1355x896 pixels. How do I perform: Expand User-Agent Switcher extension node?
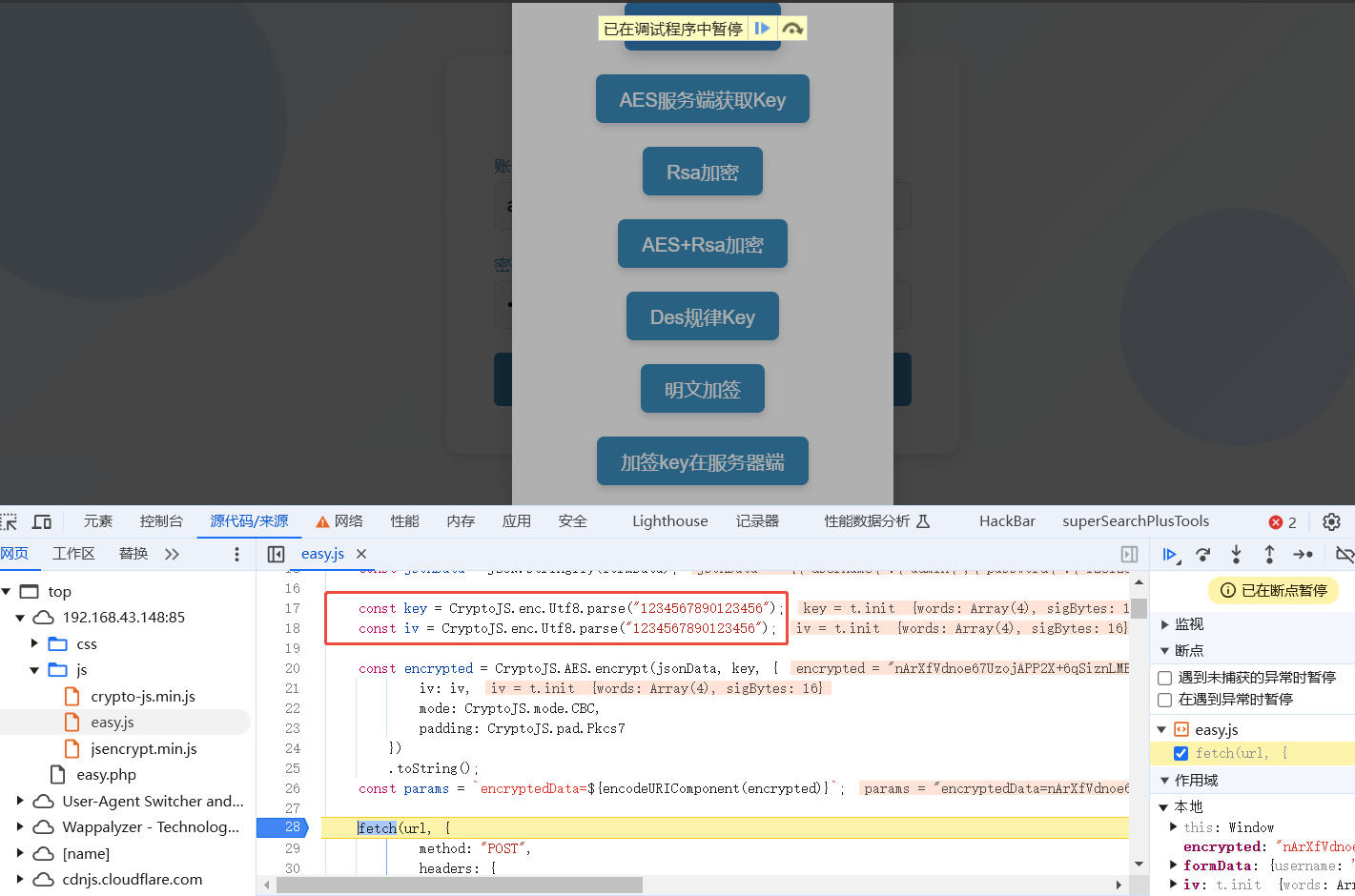click(20, 802)
